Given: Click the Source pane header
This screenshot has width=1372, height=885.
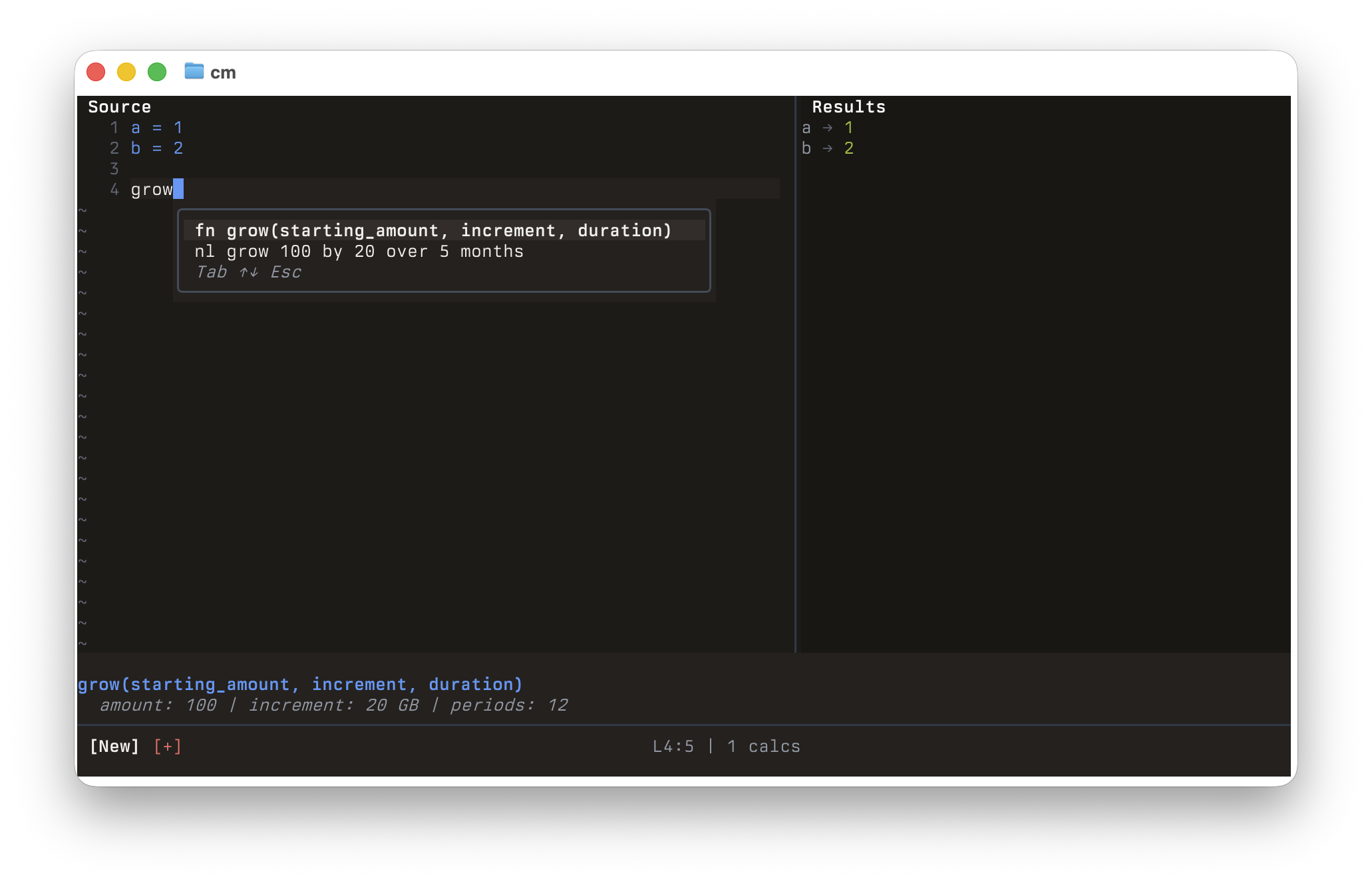Looking at the screenshot, I should click(x=120, y=107).
